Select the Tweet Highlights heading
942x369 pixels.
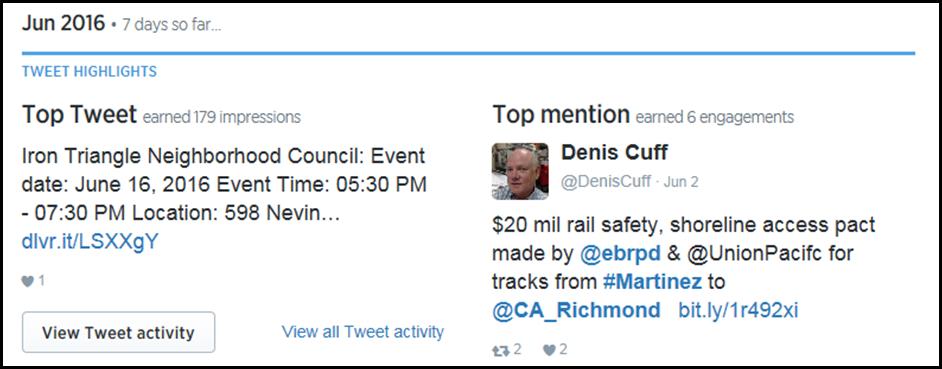(90, 72)
